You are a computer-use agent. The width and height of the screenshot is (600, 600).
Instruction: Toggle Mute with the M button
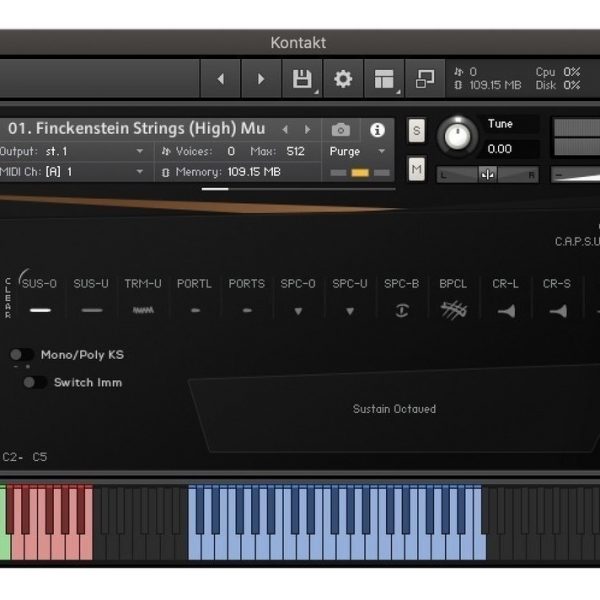[417, 169]
